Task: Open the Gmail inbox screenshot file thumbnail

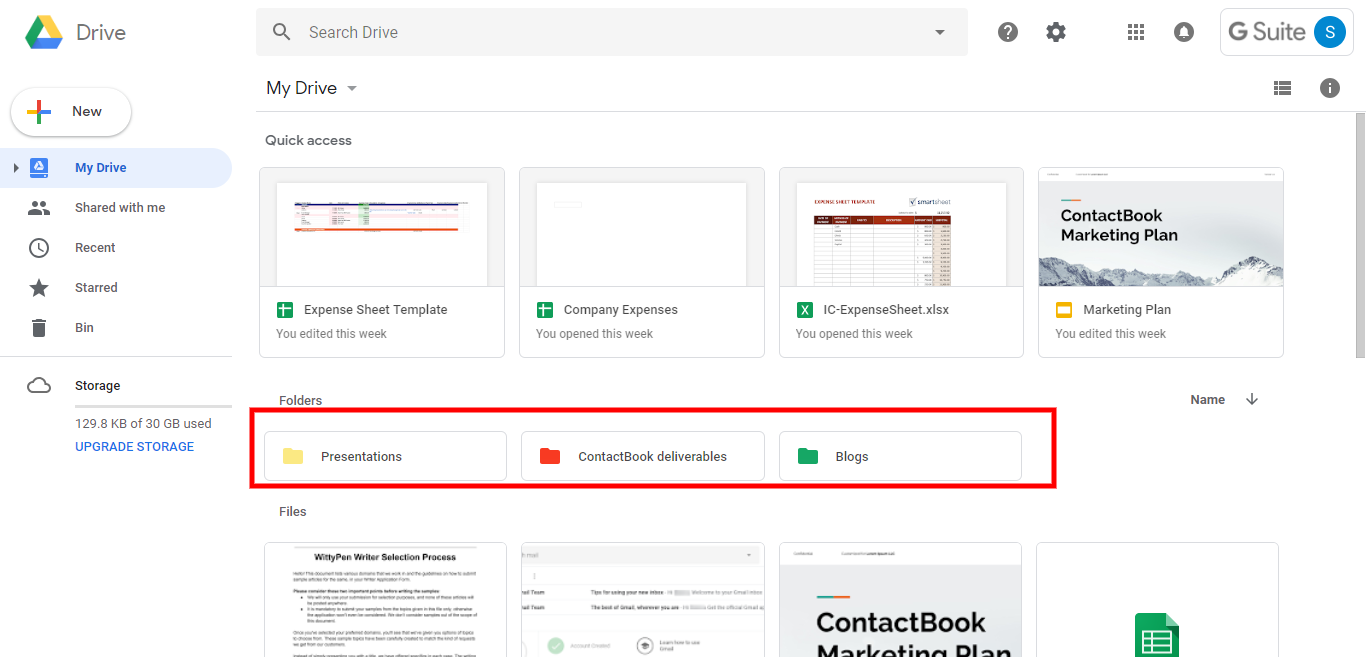Action: coord(643,600)
